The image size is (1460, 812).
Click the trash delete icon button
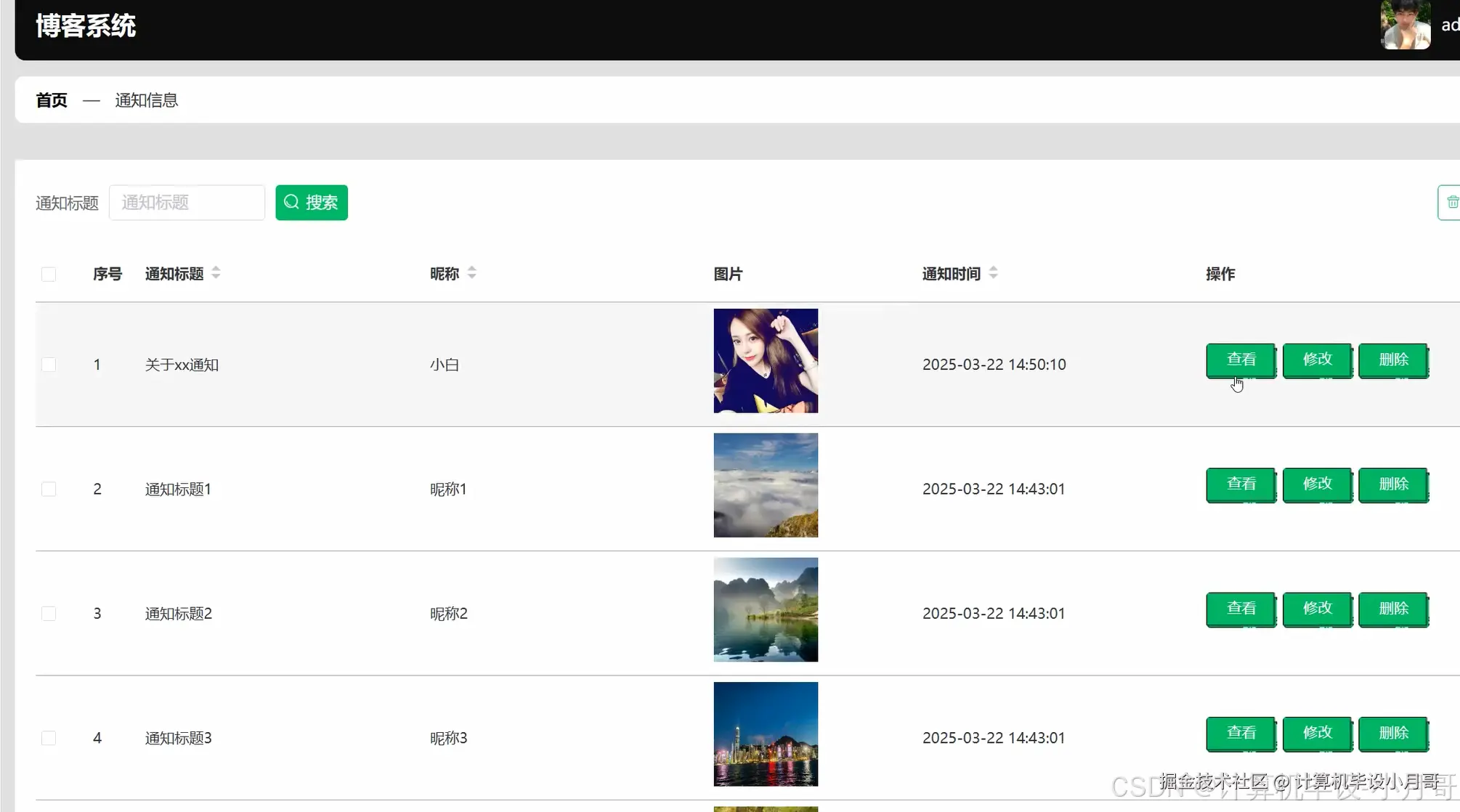point(1450,203)
